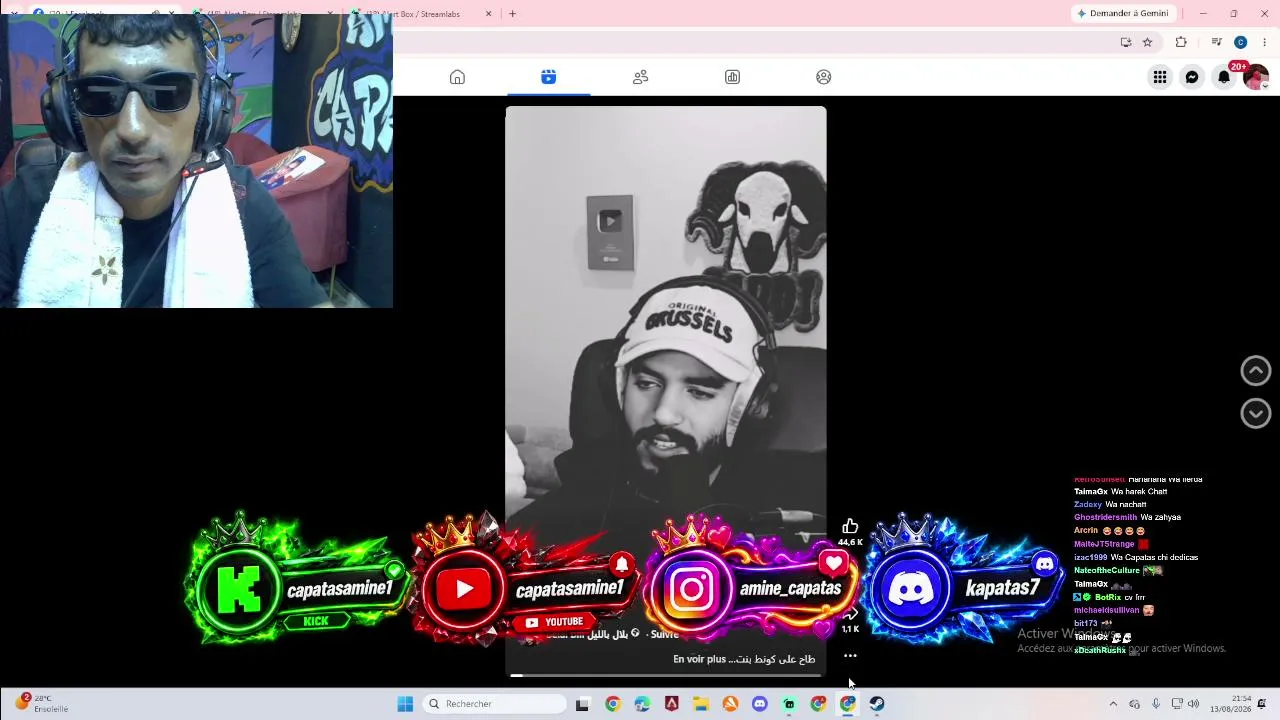
Task: Open Discord from the taskbar
Action: (759, 704)
